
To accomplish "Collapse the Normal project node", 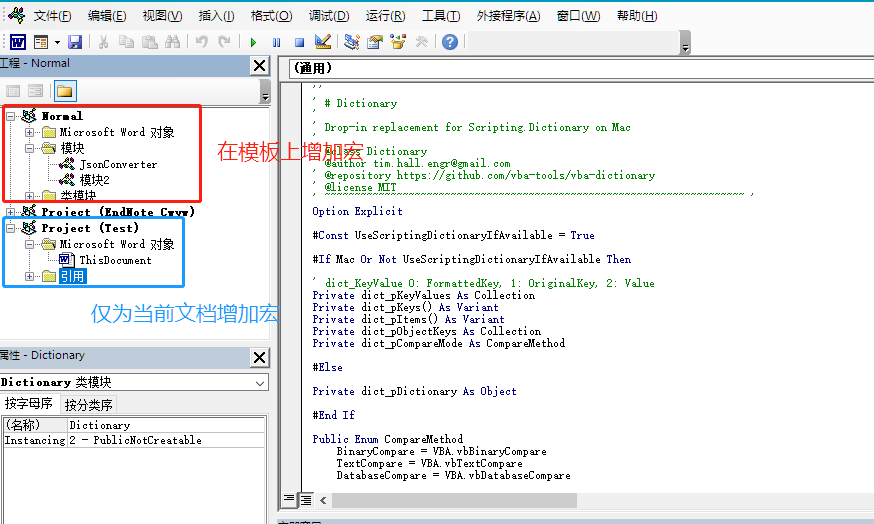I will tap(11, 117).
